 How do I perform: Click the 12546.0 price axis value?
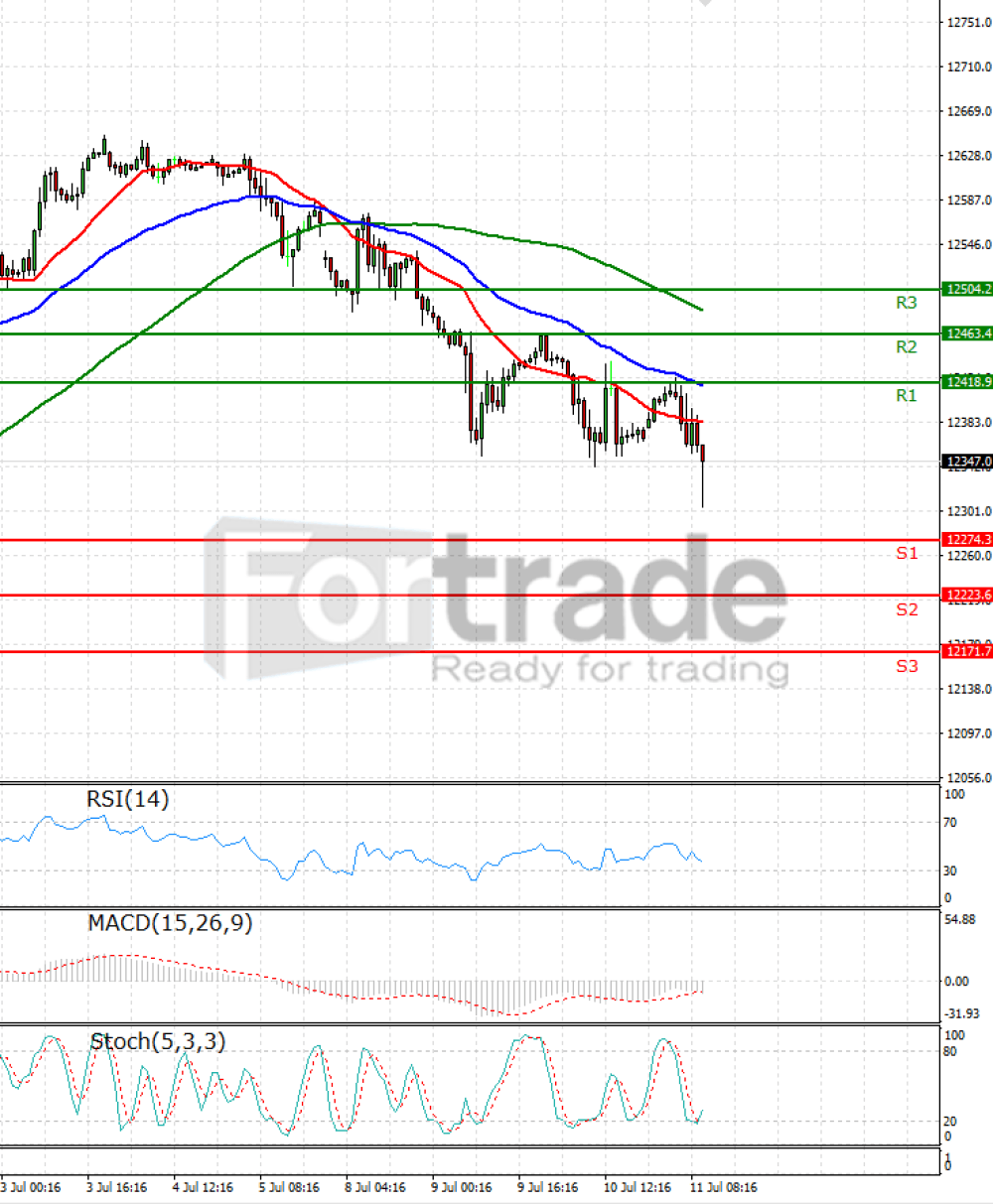(969, 244)
